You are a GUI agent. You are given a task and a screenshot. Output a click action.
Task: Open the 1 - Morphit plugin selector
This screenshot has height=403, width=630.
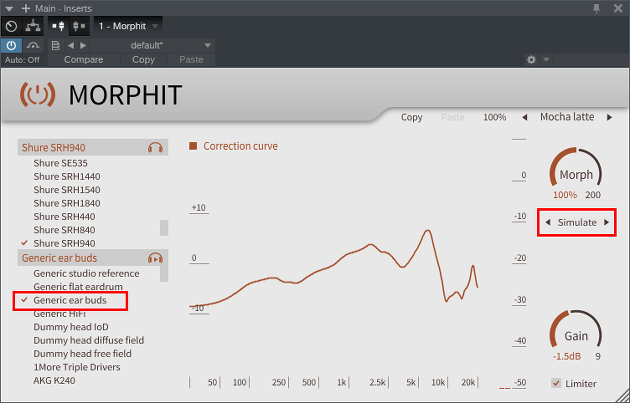(x=128, y=26)
